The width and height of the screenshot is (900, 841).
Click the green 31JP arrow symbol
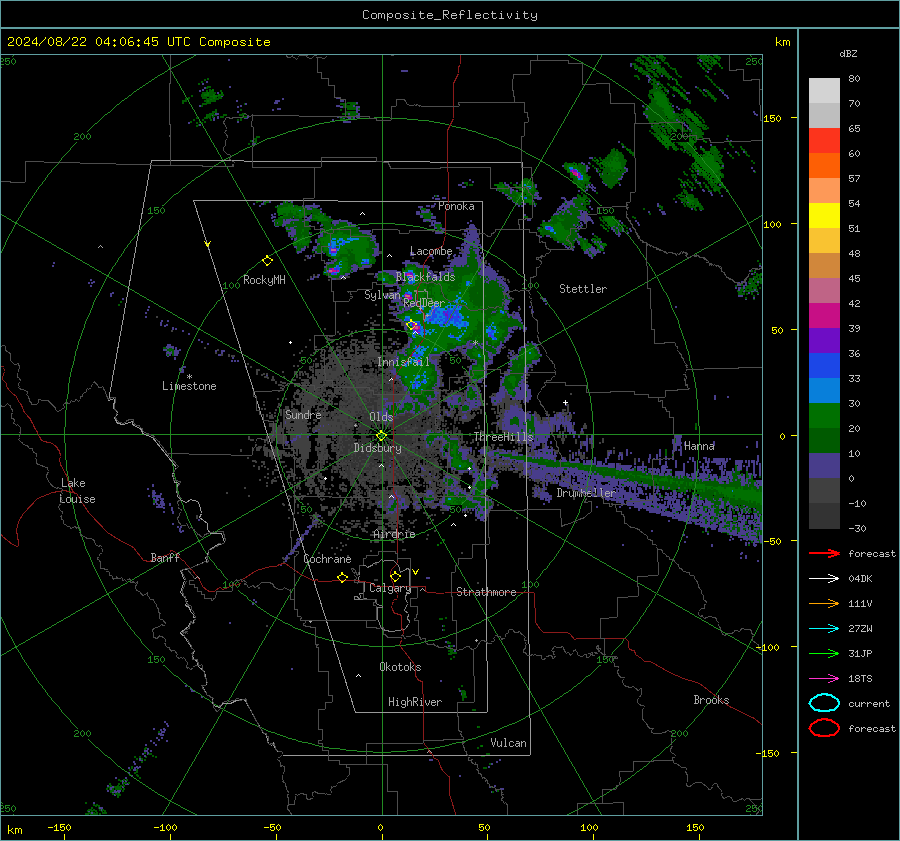(x=824, y=653)
